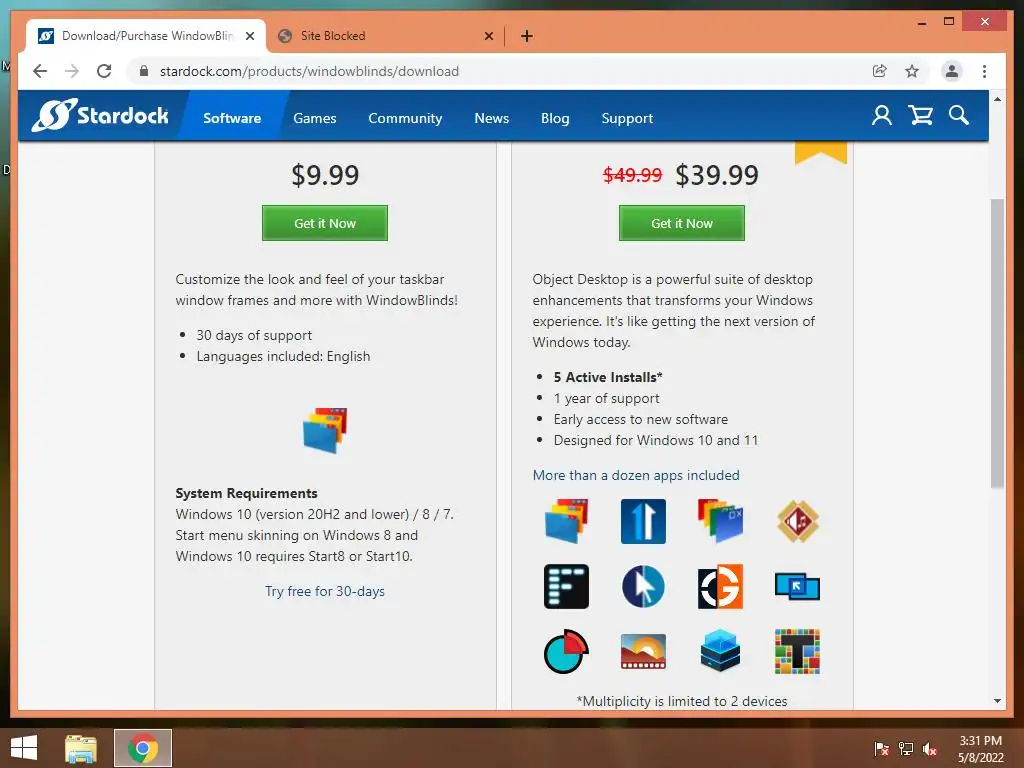The height and width of the screenshot is (768, 1024).
Task: Open More than a dozen apps included link
Action: tap(636, 475)
